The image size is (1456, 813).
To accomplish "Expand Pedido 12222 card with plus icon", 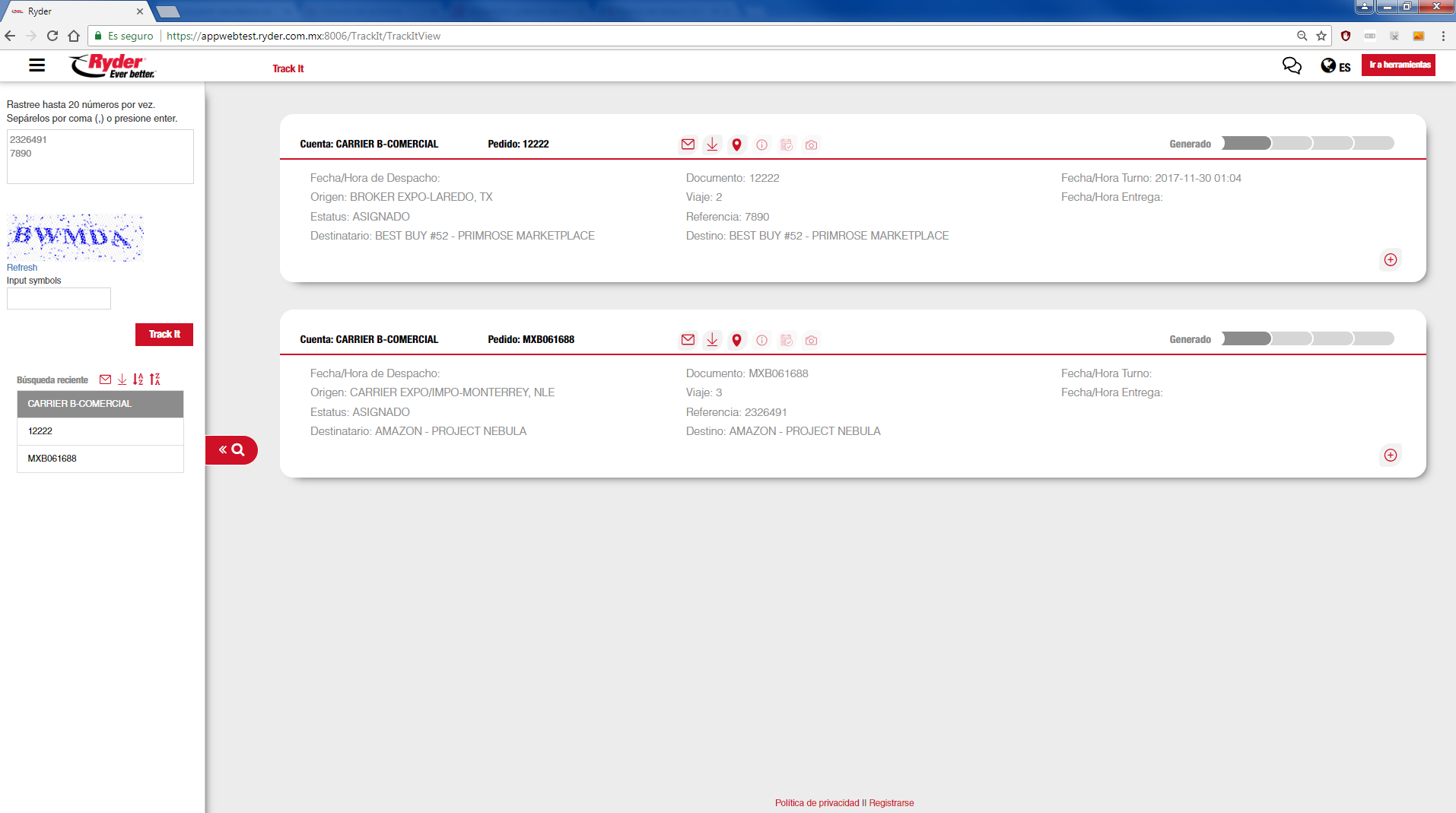I will coord(1390,260).
